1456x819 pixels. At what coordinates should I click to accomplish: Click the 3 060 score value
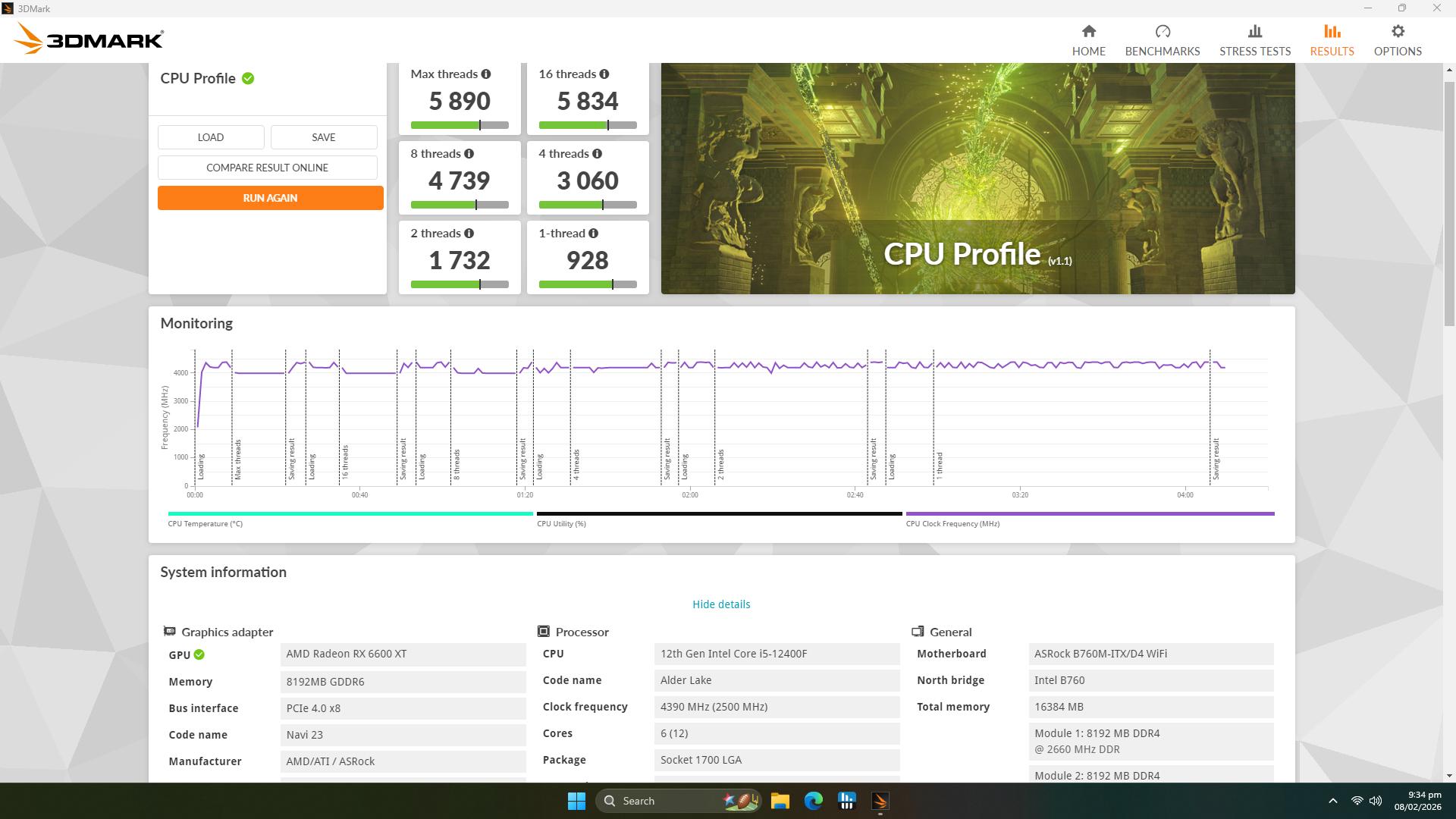coord(588,180)
